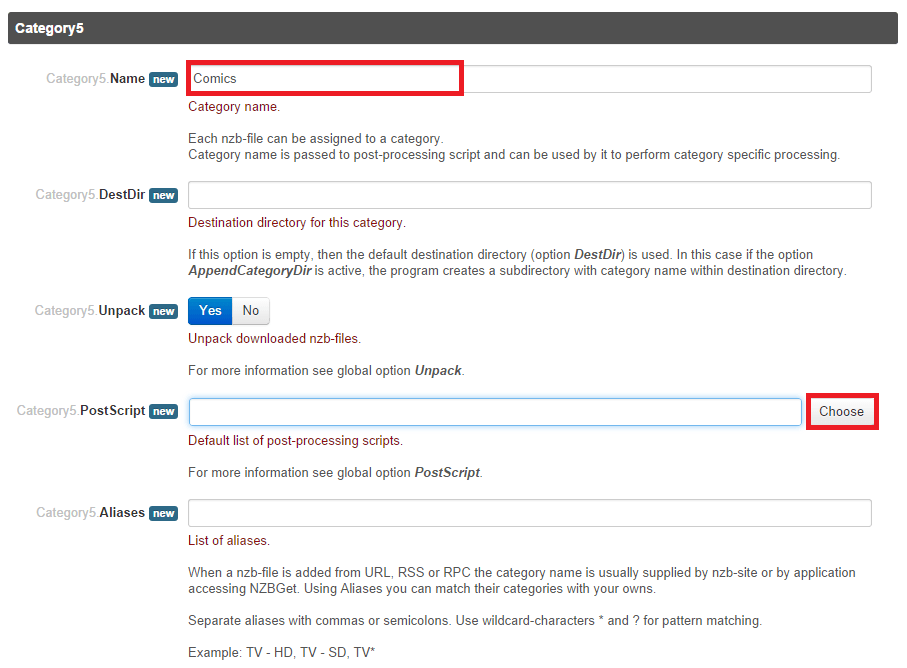Click the PostScript text input field
The height and width of the screenshot is (668, 907).
[495, 412]
